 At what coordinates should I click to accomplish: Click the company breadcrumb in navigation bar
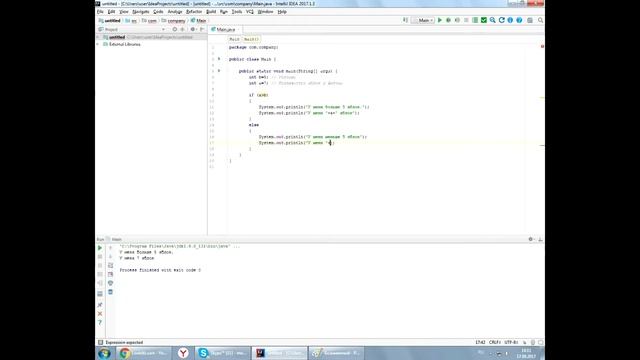[x=173, y=20]
